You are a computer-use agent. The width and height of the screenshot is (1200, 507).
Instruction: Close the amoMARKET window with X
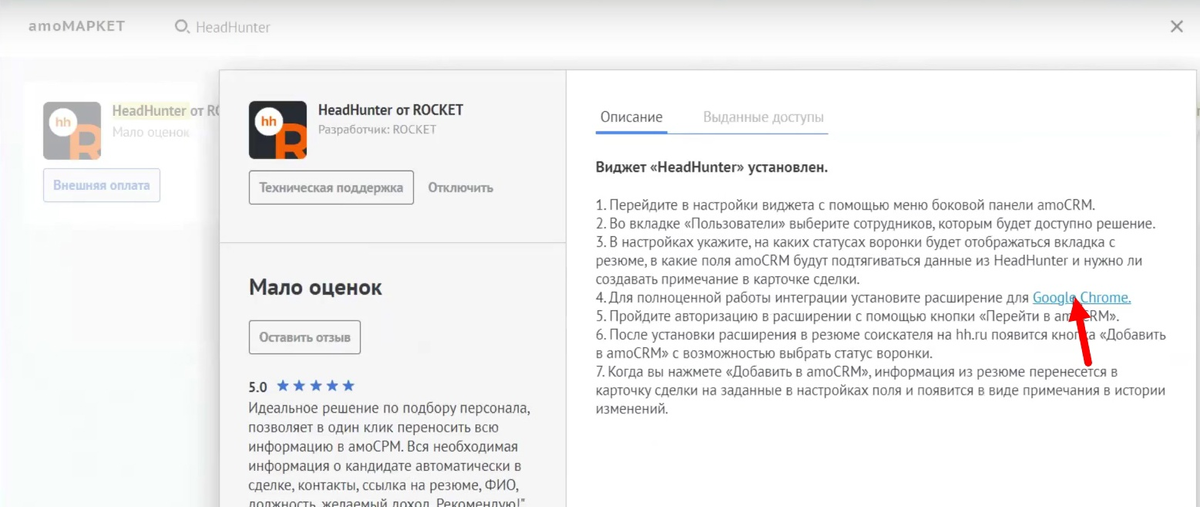tap(1177, 27)
